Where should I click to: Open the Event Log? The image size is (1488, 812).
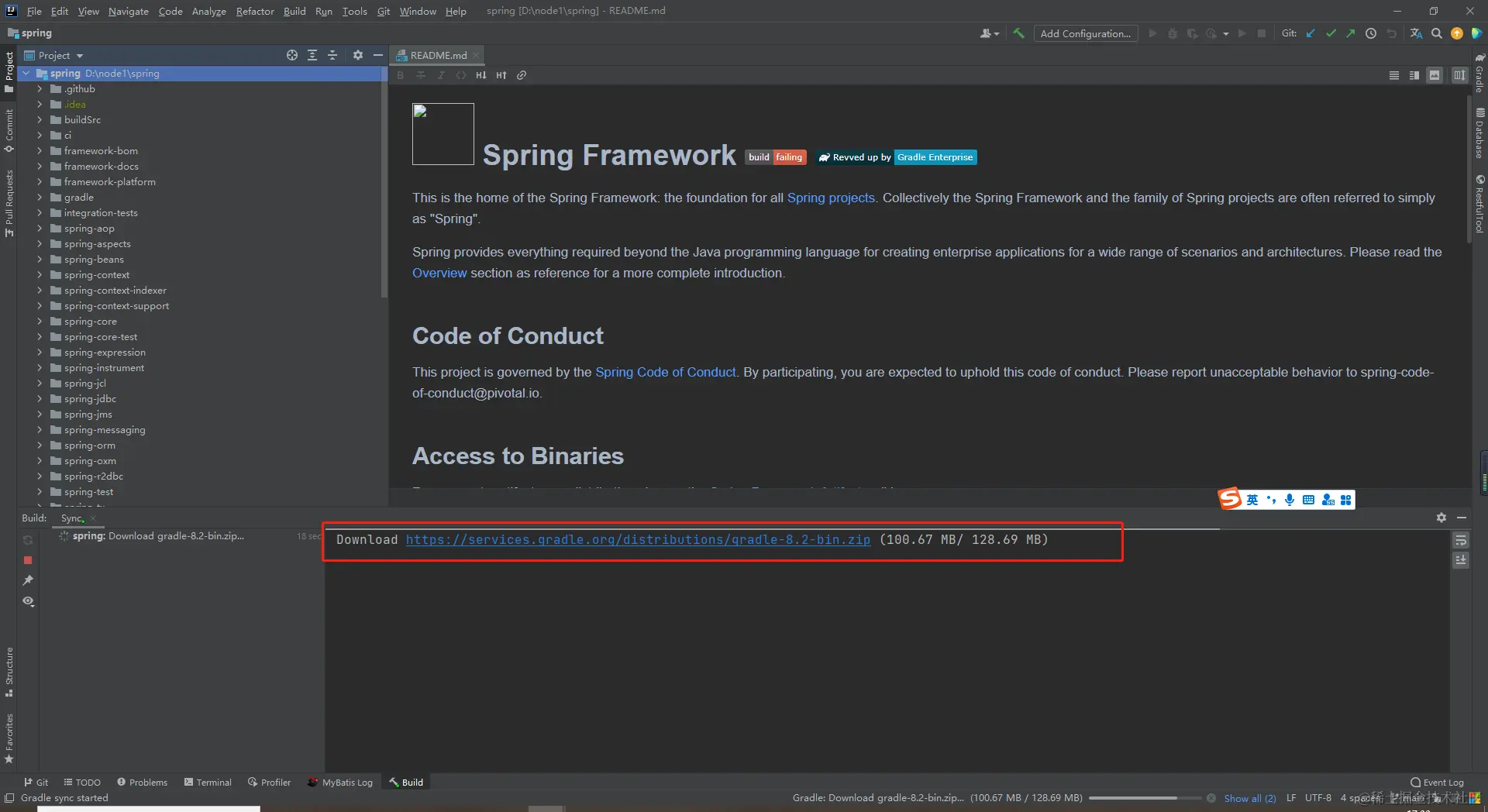click(x=1438, y=783)
